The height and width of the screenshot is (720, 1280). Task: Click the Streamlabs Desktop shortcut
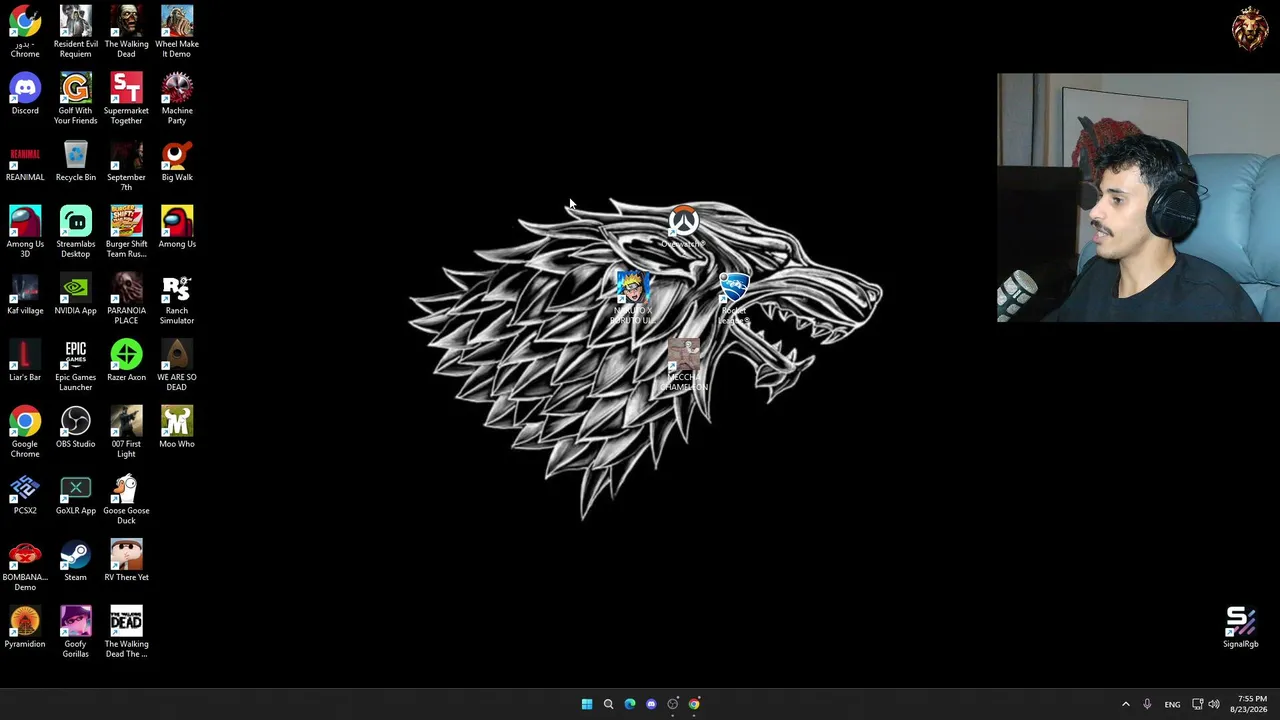point(76,231)
